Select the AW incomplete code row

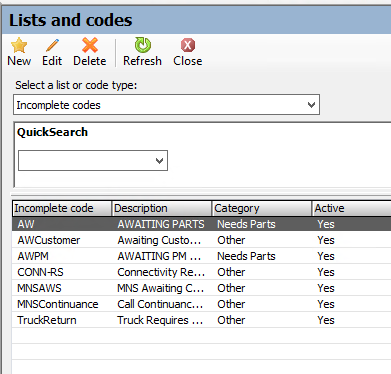(x=201, y=224)
